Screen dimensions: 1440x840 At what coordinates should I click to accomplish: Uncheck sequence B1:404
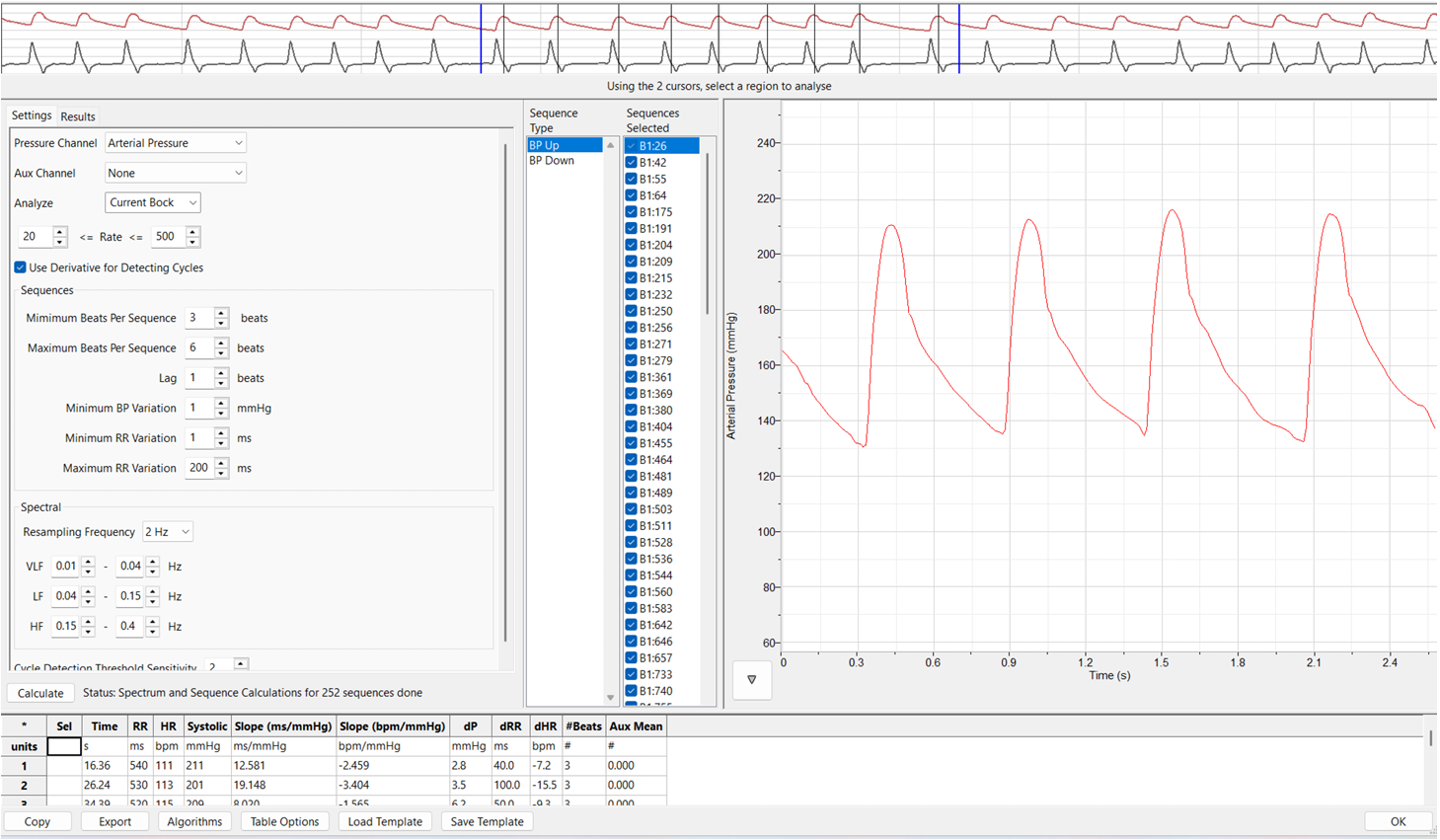(632, 426)
